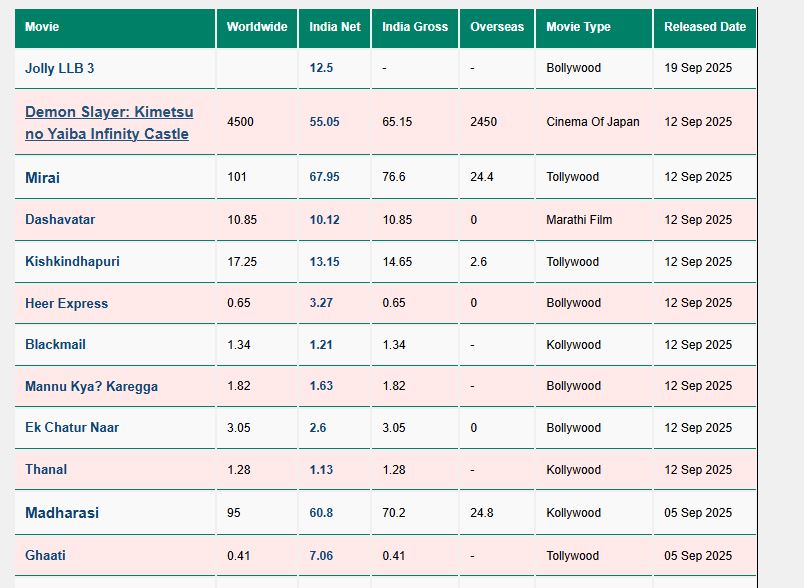Open the Madharasi movie link

pos(62,513)
